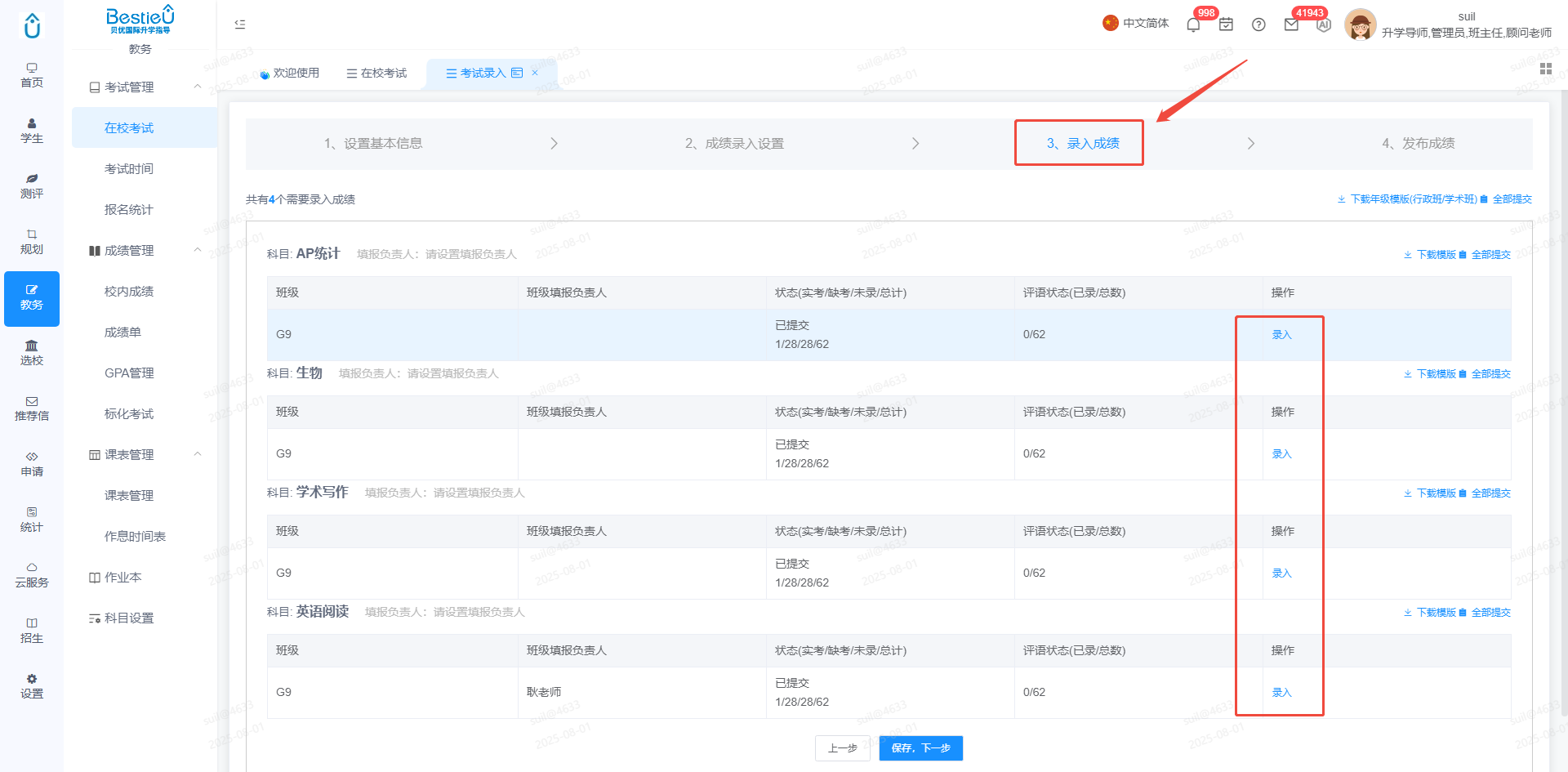1568x772 pixels.
Task: Click the 上一步 button
Action: 842,748
